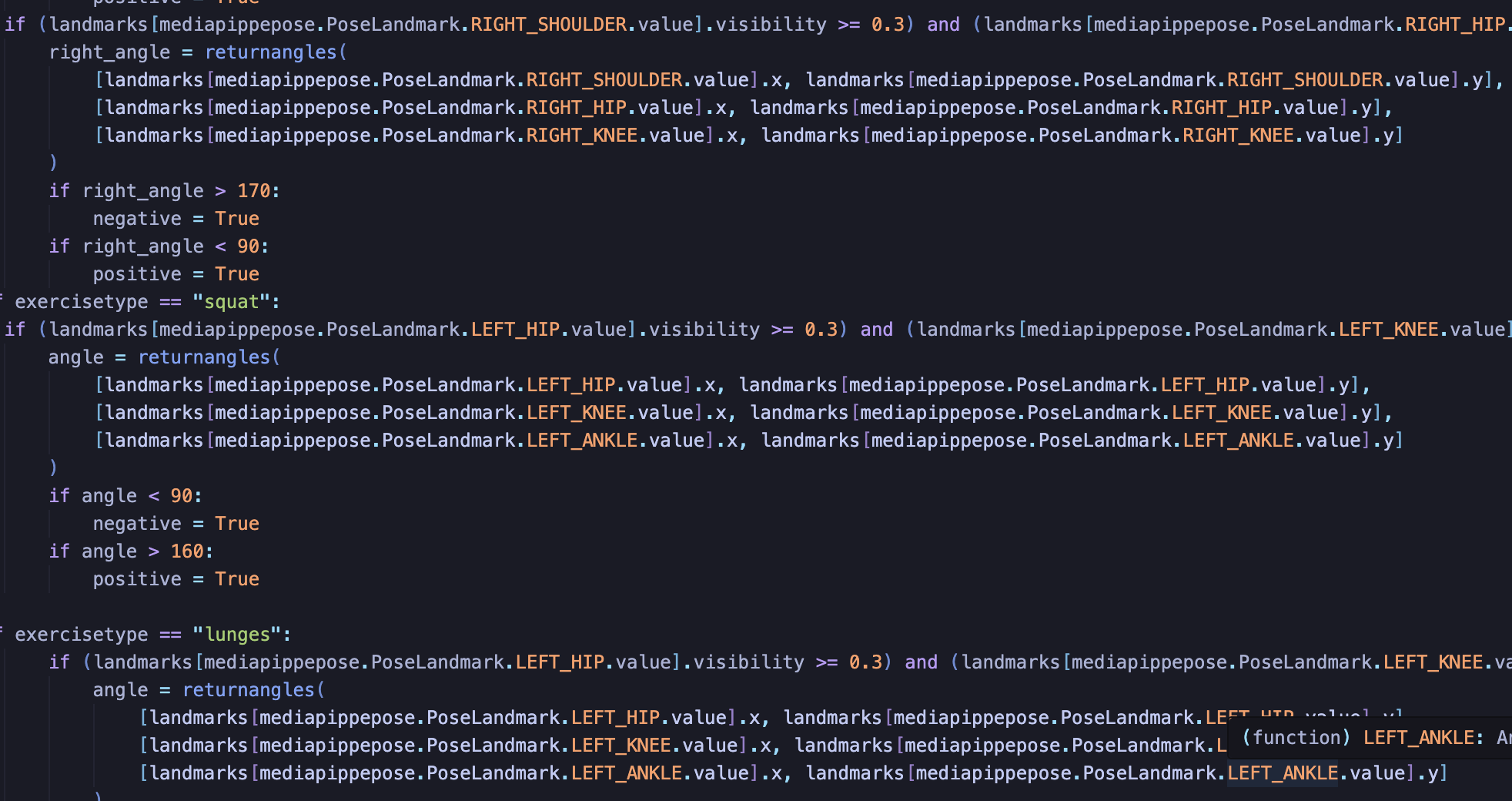The width and height of the screenshot is (1512, 801).
Task: Click exercisetype in the lunges comparison line
Action: pos(81,635)
